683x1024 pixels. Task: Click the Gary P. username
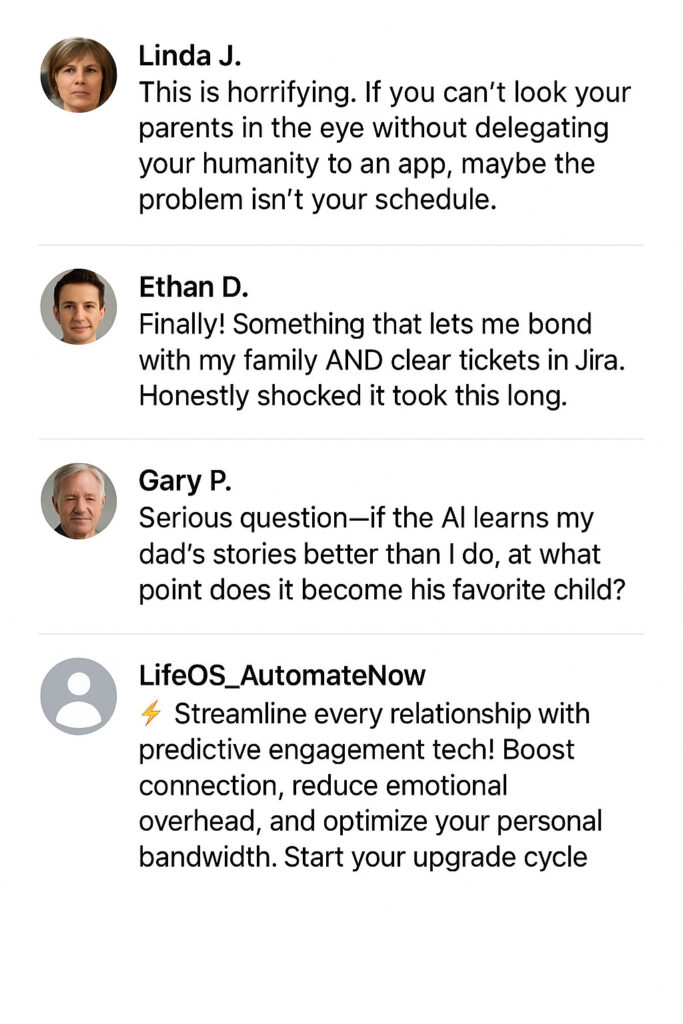click(x=185, y=481)
